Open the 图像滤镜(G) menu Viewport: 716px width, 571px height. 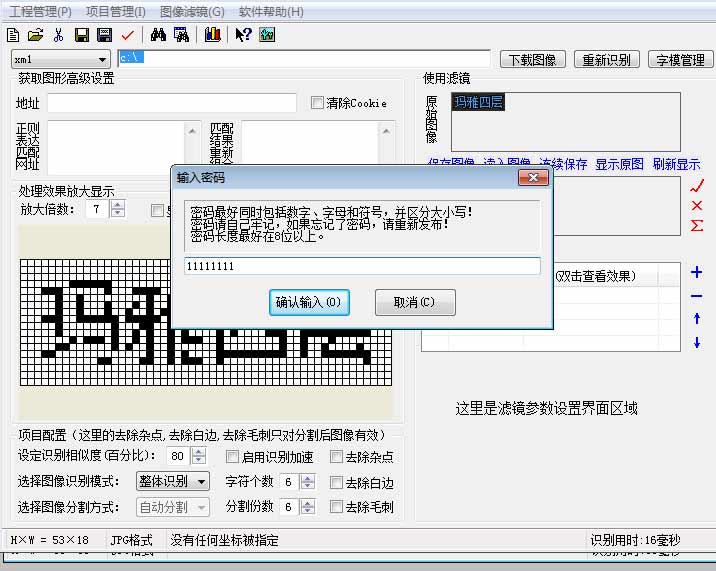click(192, 12)
